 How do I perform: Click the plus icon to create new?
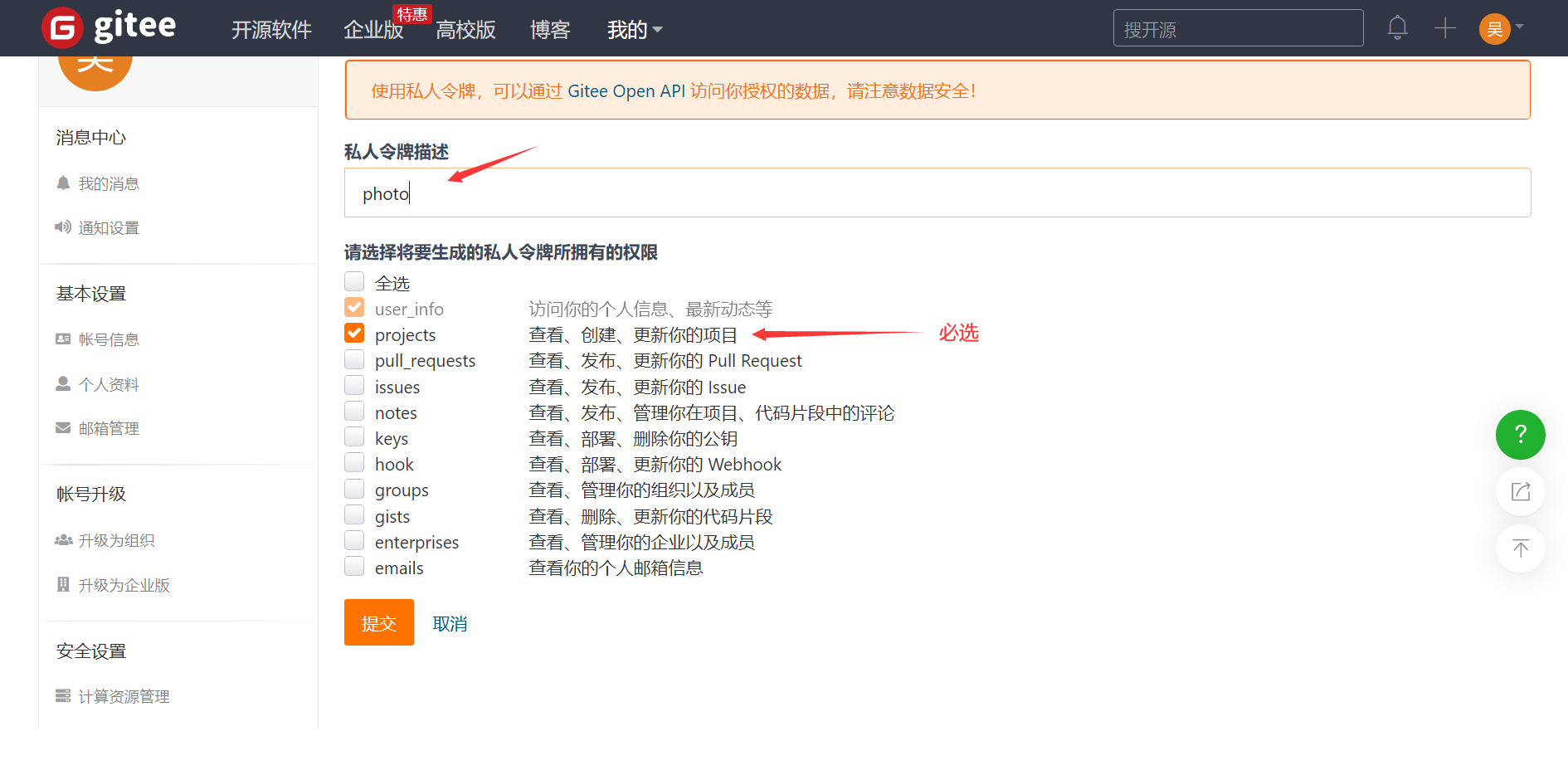click(x=1444, y=27)
